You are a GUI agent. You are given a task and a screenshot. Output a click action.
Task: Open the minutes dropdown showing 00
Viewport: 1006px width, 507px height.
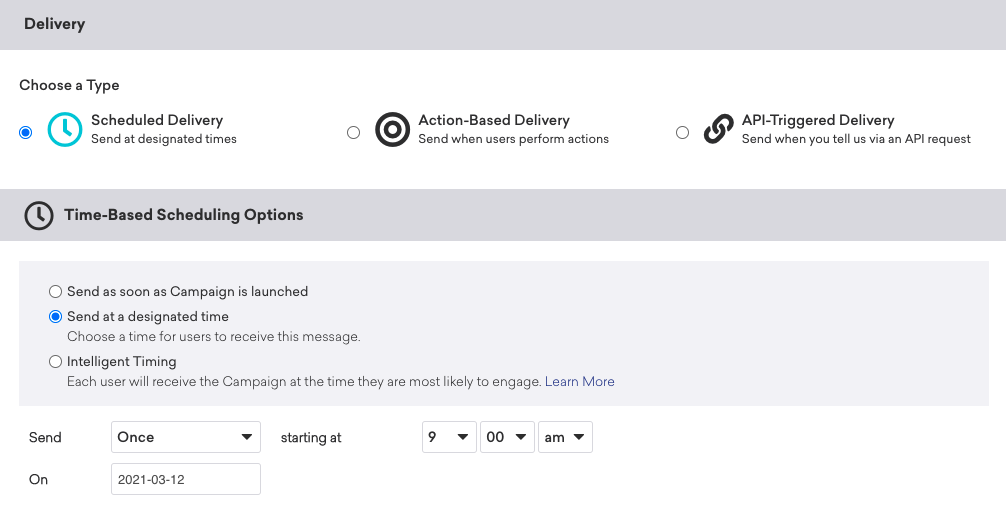[x=507, y=437]
